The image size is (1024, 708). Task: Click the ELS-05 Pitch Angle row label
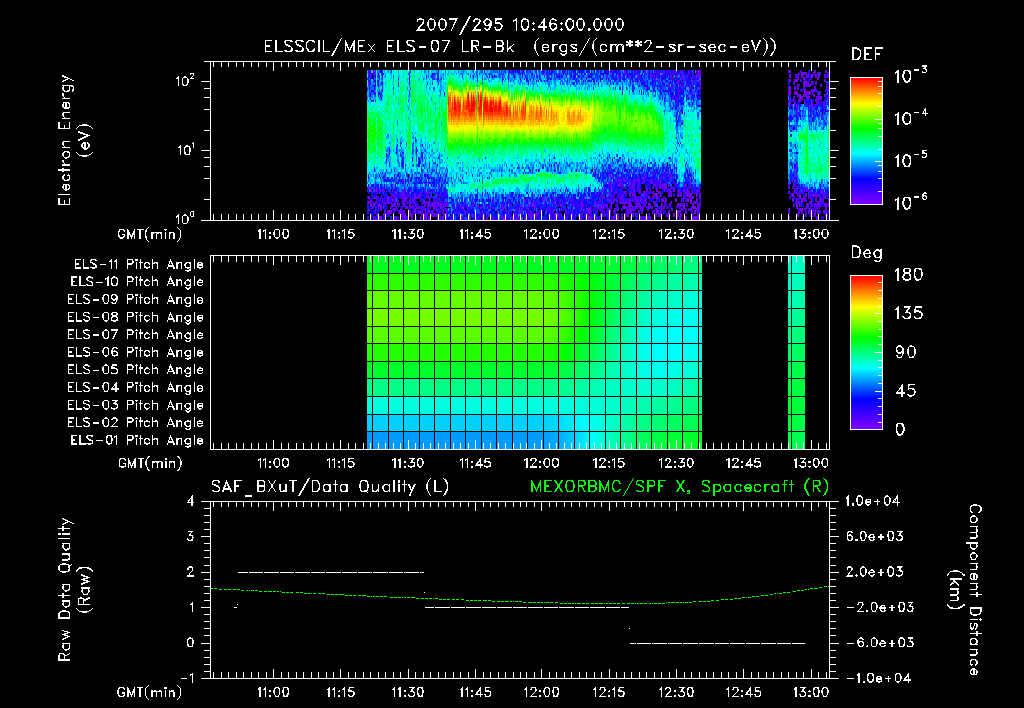(x=135, y=370)
